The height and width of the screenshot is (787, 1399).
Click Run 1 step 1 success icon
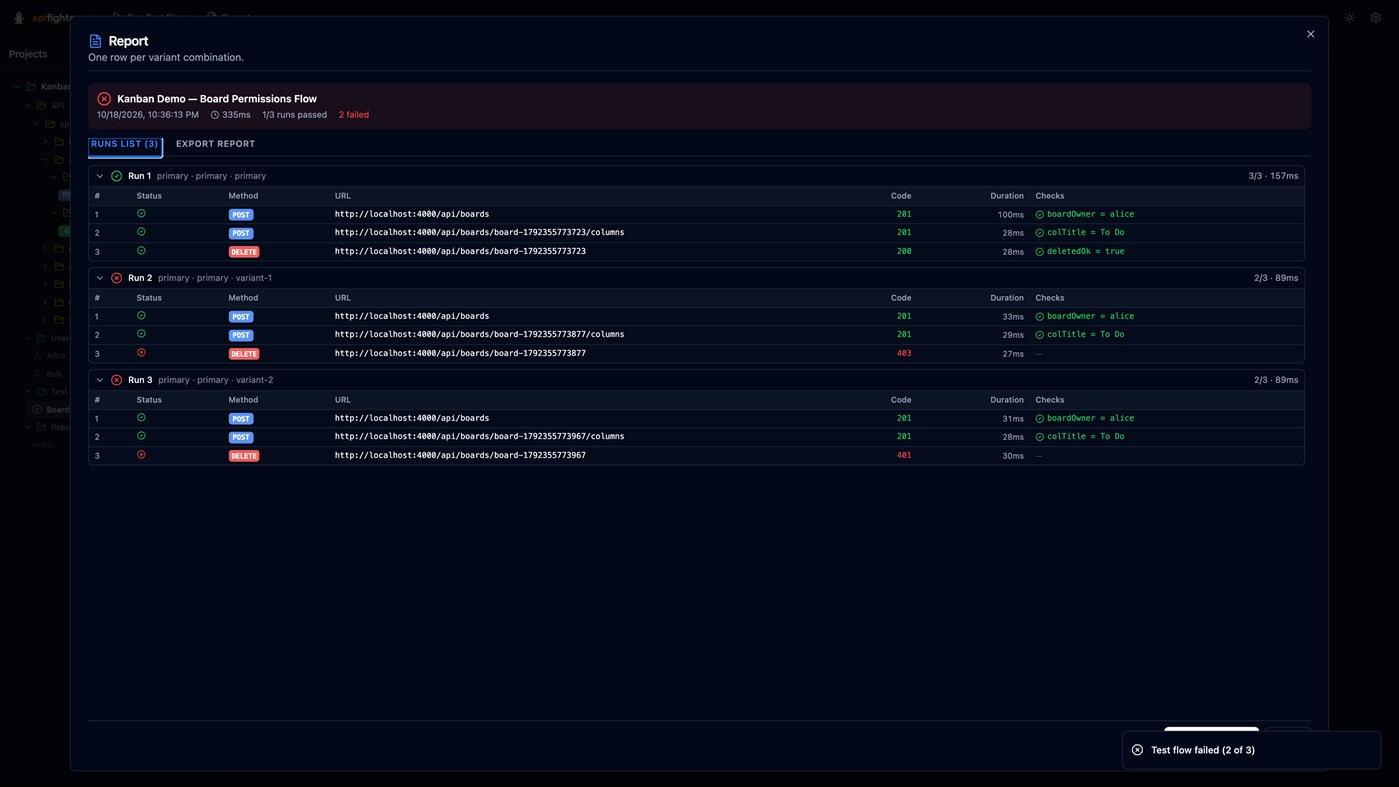tap(141, 213)
